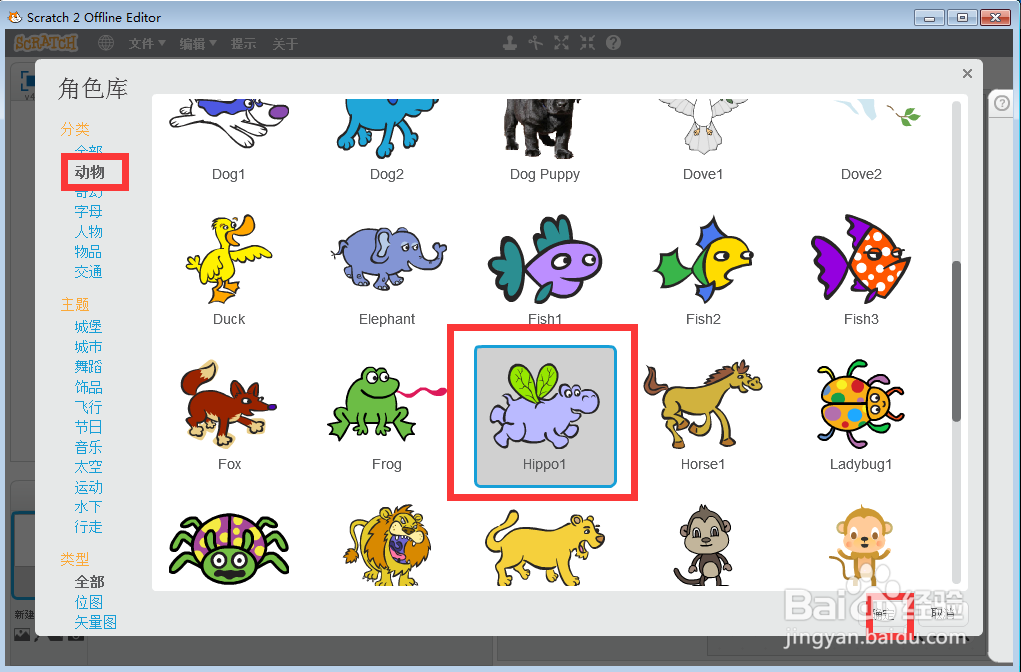Select the gray monkey sprite
This screenshot has width=1021, height=672.
[x=703, y=546]
